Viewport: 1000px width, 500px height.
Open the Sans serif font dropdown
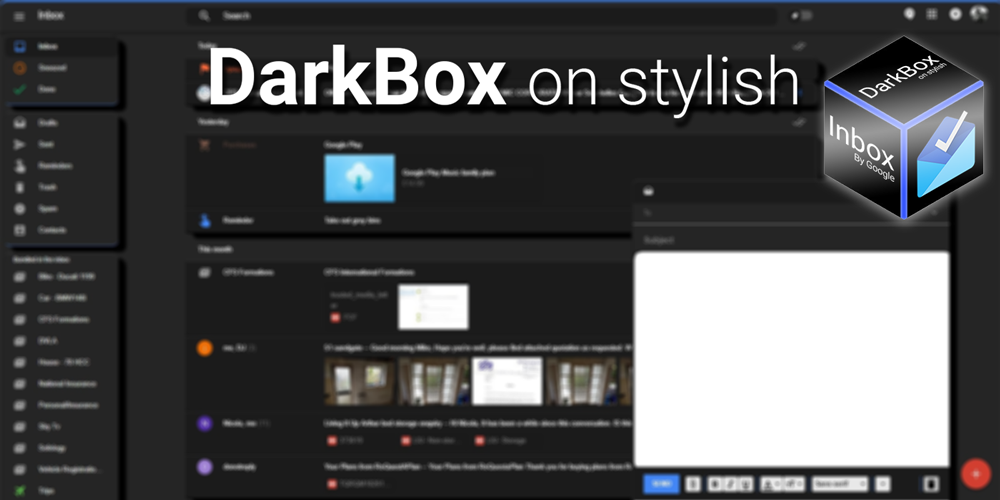pyautogui.click(x=840, y=484)
